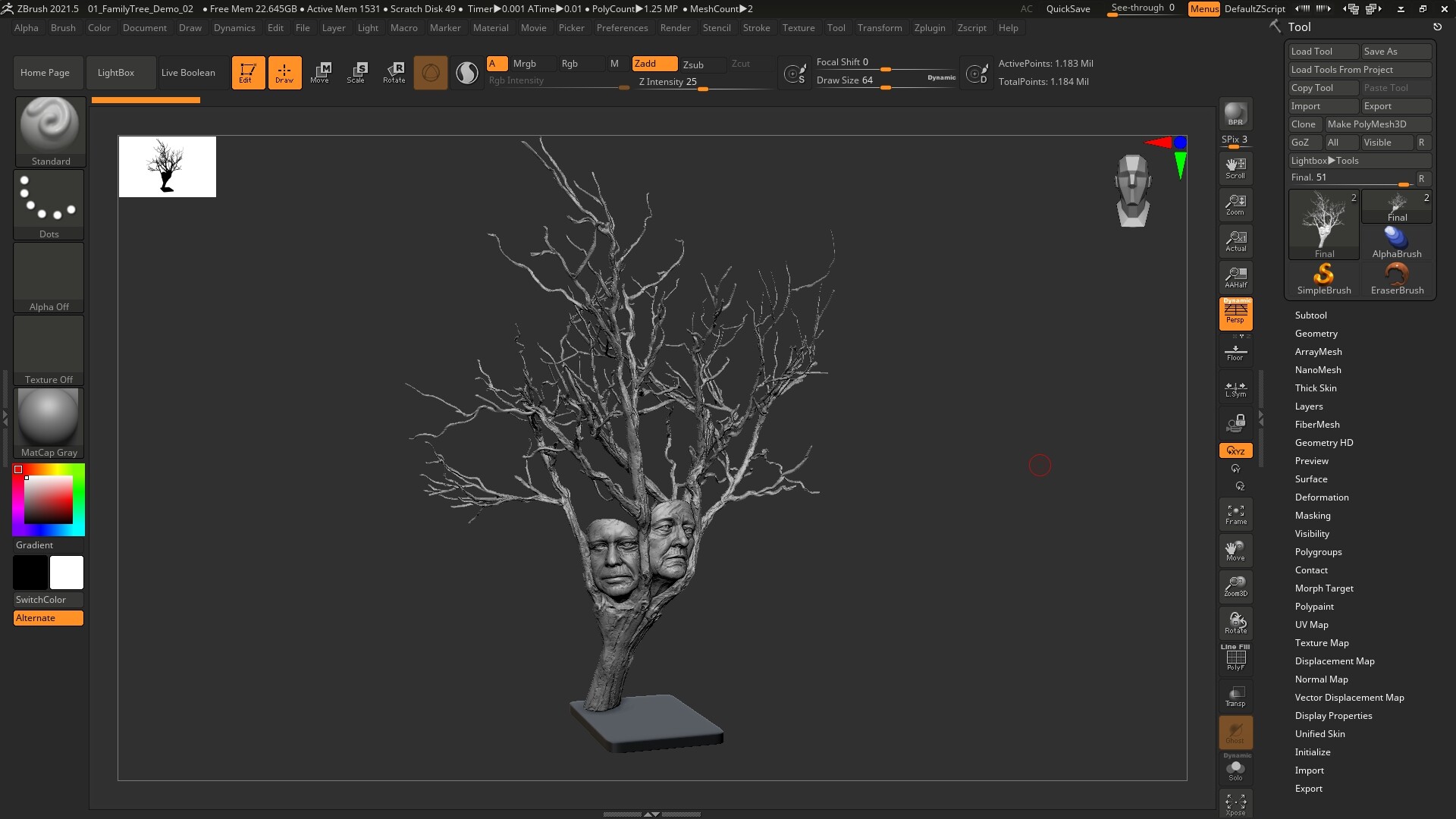
Task: Click the Frame icon to fit the mesh
Action: (1235, 513)
